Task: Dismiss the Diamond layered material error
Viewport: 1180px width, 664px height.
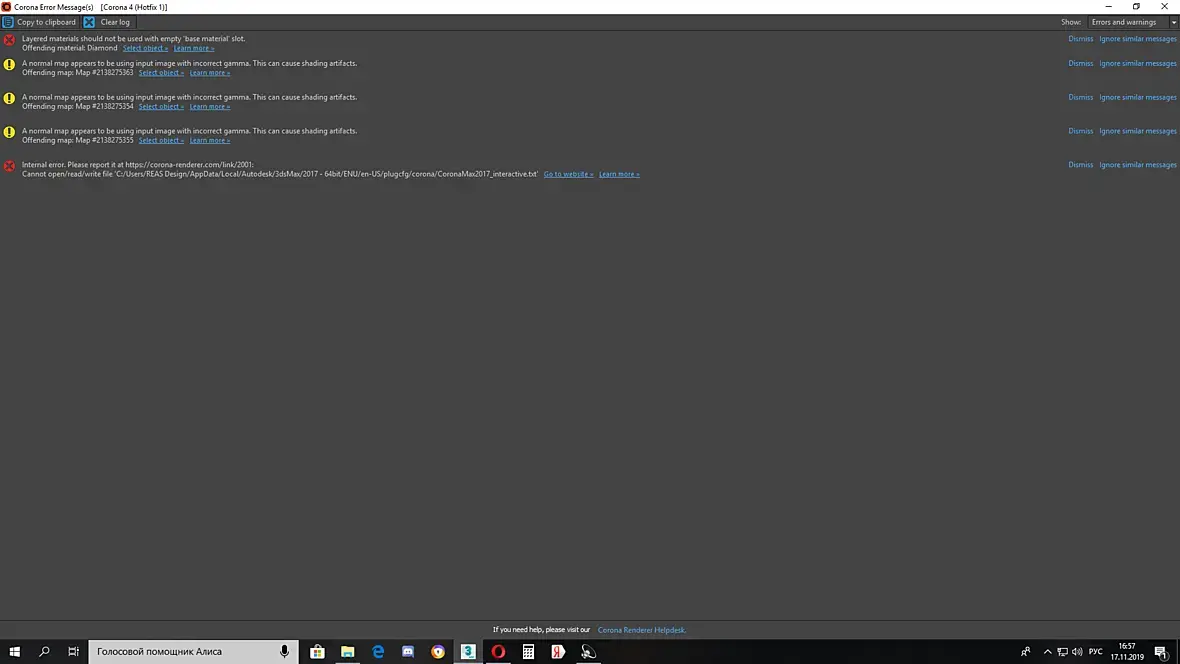Action: 1080,38
